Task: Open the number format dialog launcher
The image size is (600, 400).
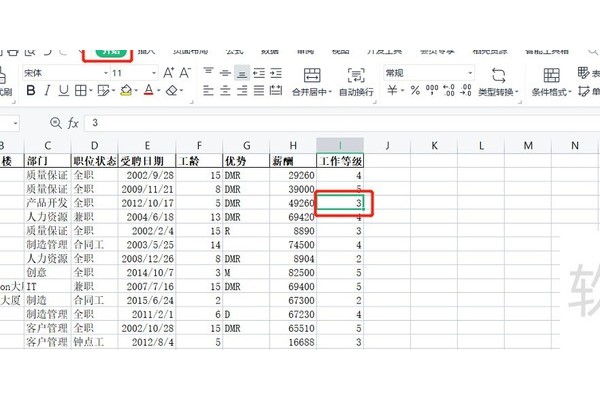Action: [x=520, y=102]
